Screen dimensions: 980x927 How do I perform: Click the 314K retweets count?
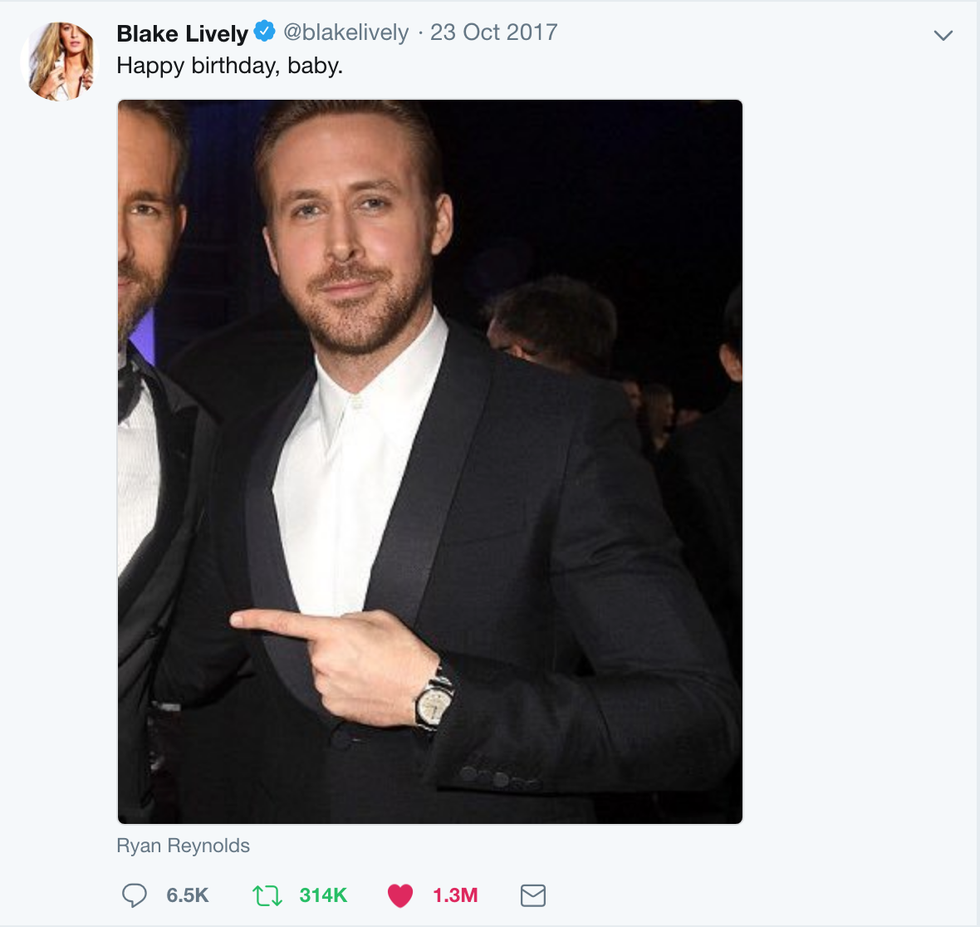[x=323, y=895]
